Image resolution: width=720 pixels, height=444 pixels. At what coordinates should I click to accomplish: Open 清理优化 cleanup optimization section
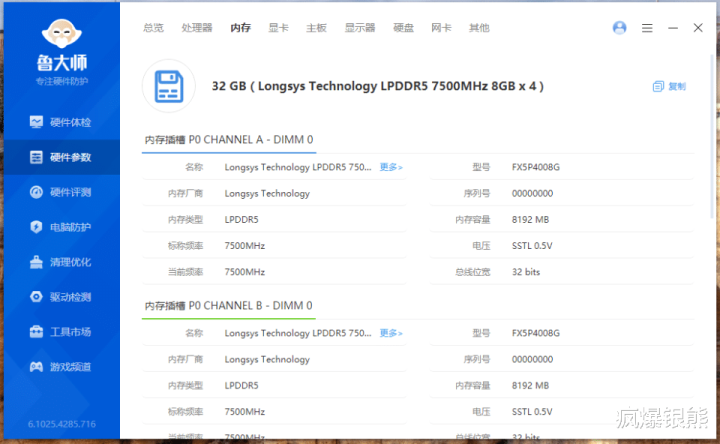click(x=61, y=262)
